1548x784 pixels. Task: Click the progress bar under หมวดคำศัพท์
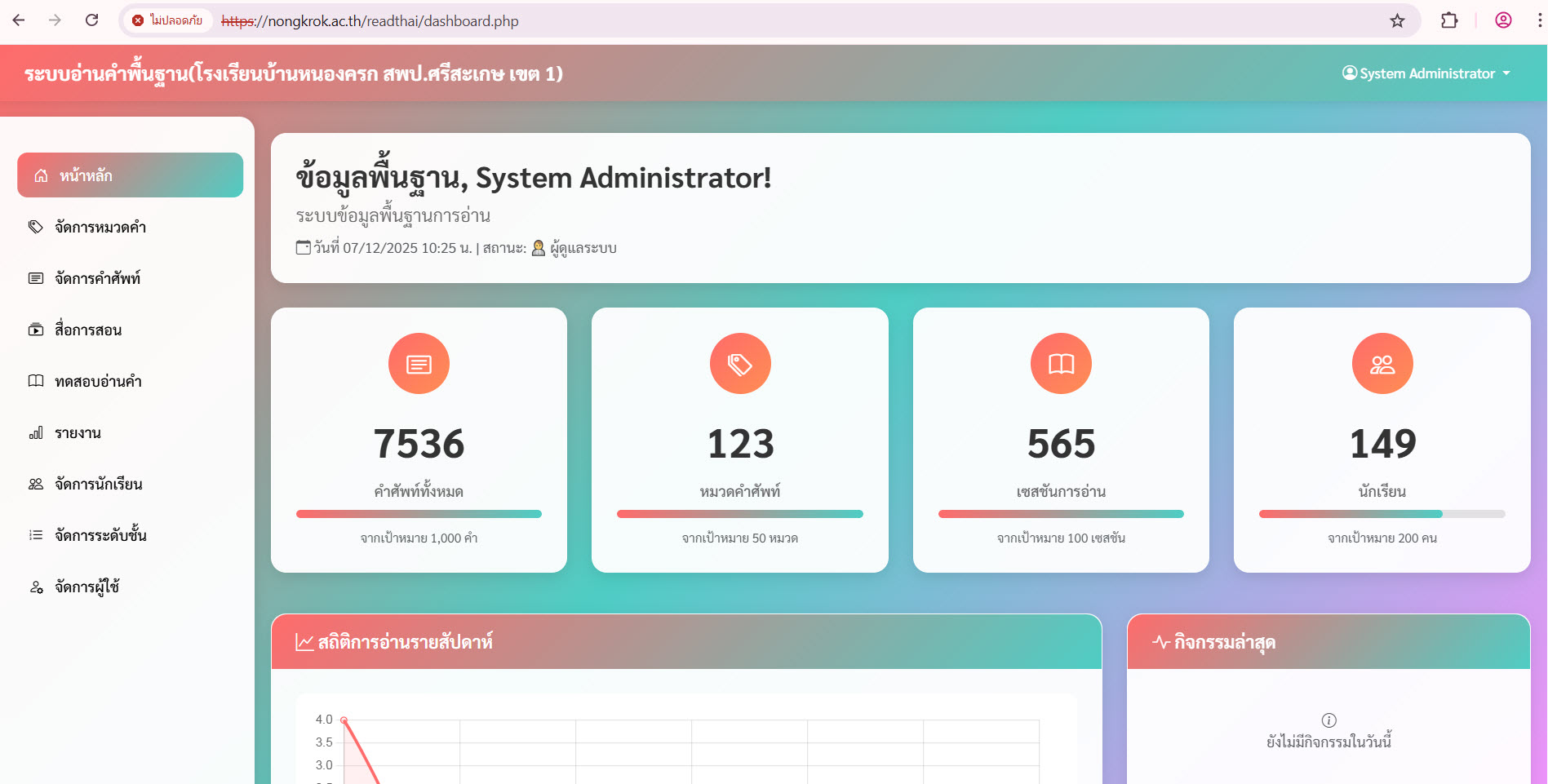(x=740, y=514)
